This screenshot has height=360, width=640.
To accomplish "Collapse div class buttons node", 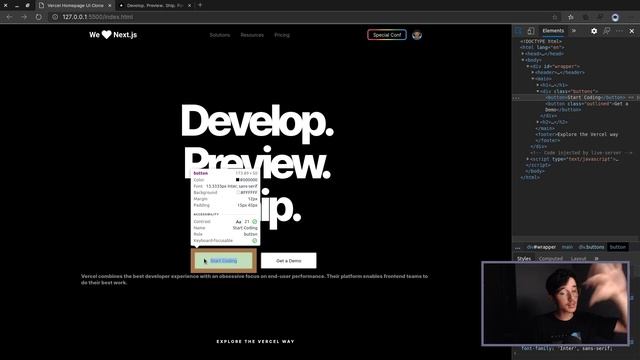I will pos(538,91).
